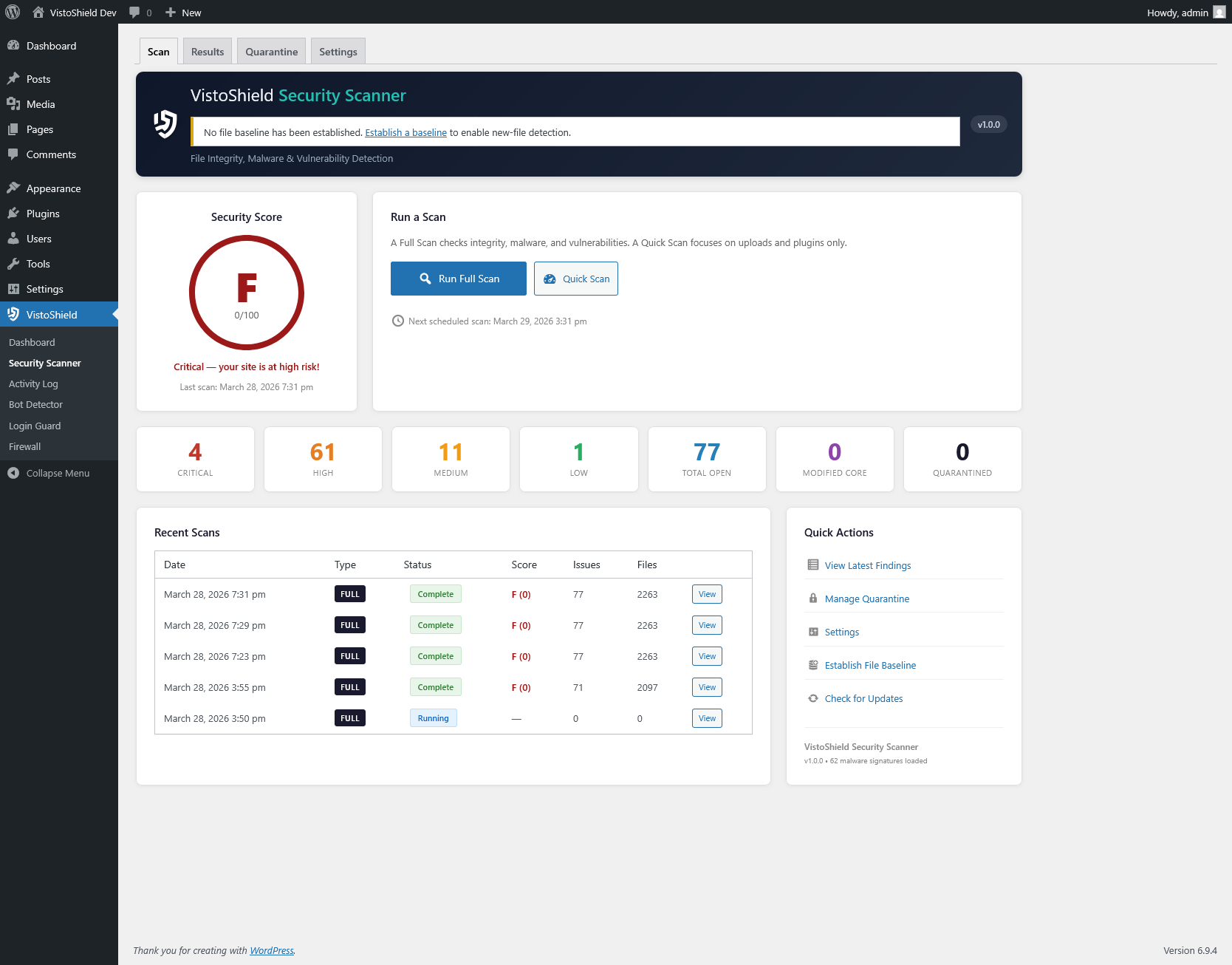The width and height of the screenshot is (1232, 965).
Task: Start a Quick Scan
Action: pos(575,279)
